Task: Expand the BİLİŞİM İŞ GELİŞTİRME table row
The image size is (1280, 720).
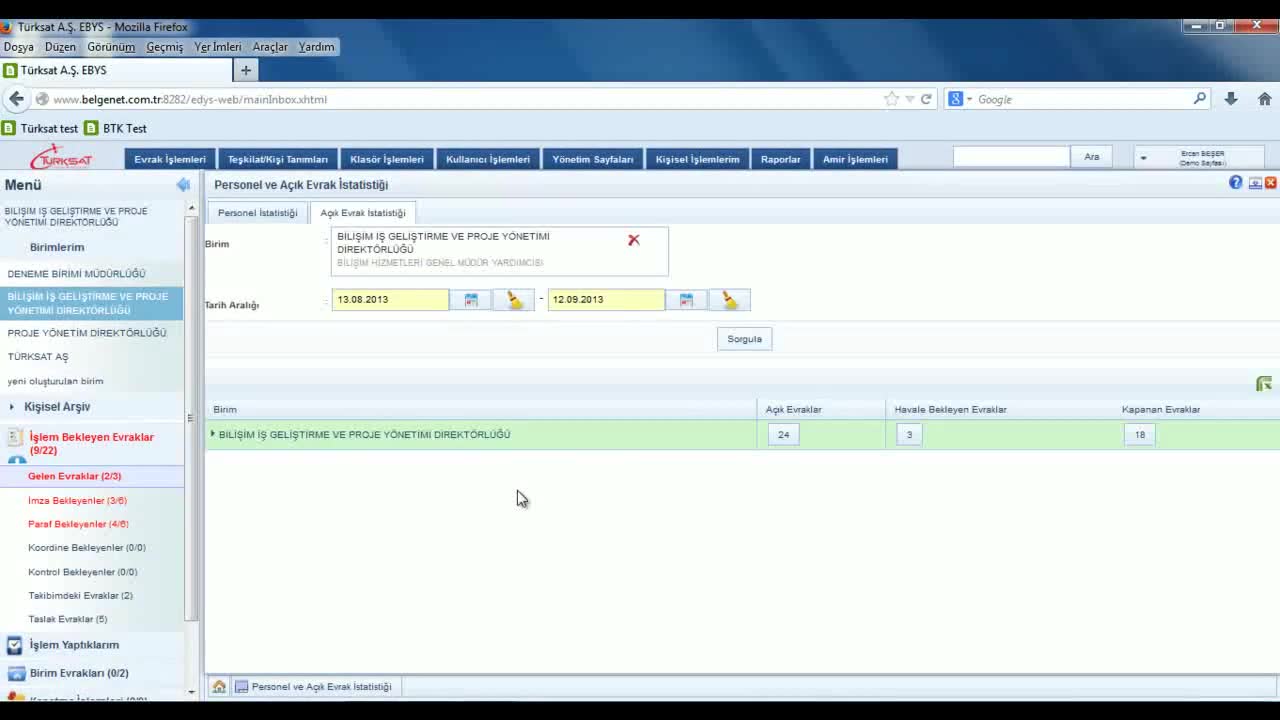Action: click(213, 434)
